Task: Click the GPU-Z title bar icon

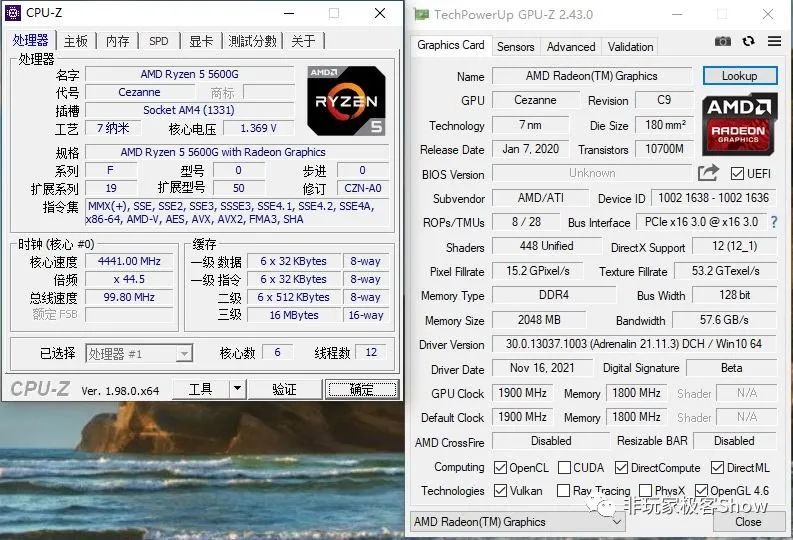Action: 421,14
